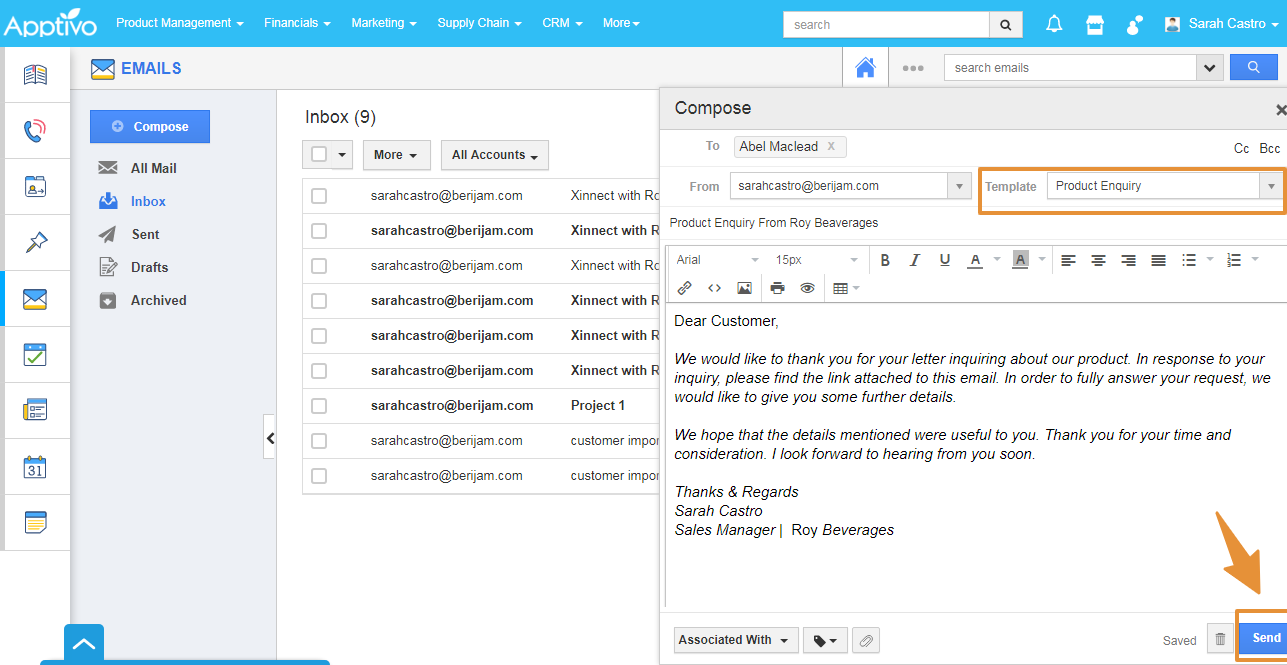
Task: Click the Compose button
Action: tap(149, 126)
